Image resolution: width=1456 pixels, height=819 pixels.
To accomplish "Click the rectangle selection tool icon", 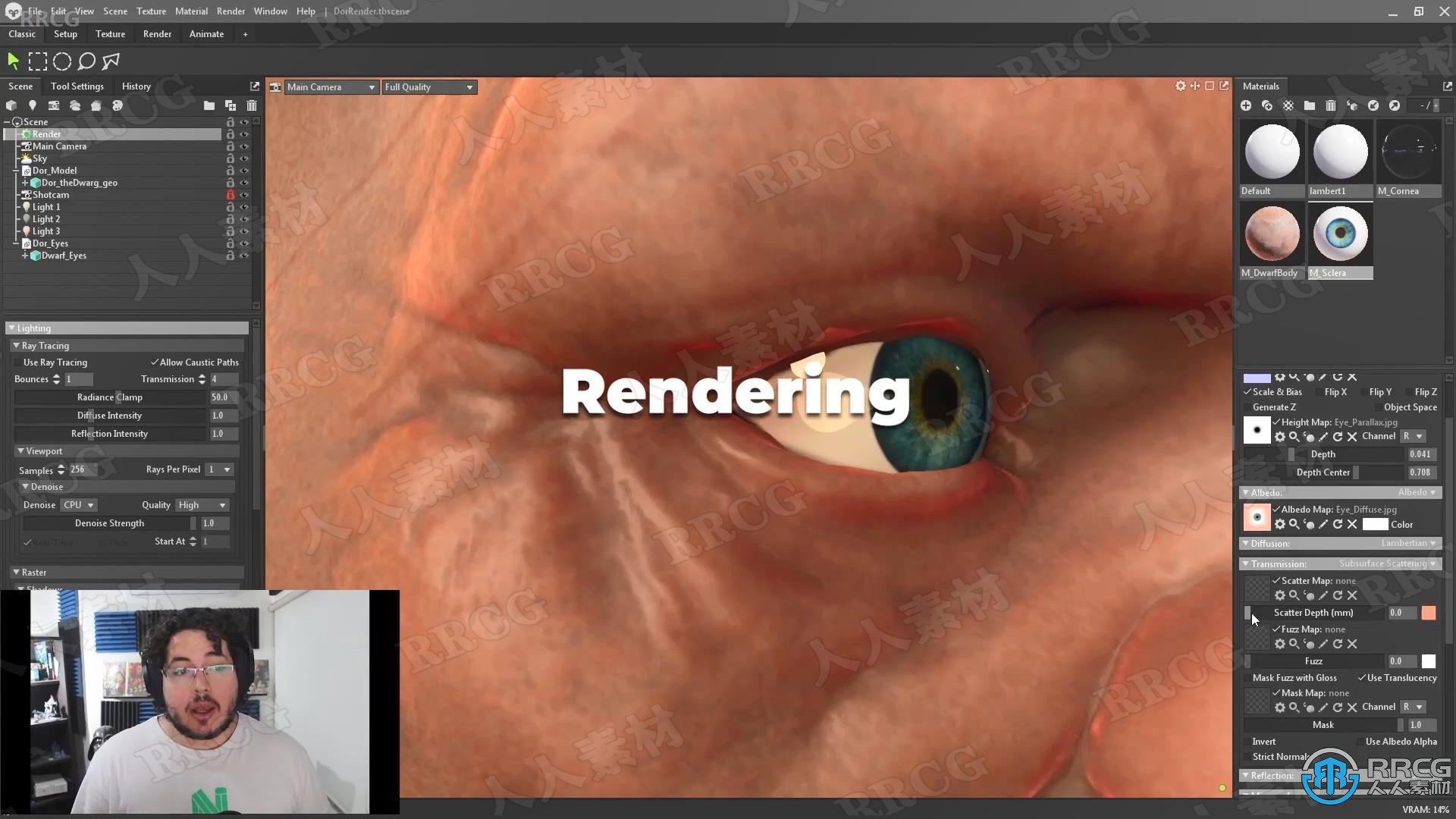I will coord(37,62).
